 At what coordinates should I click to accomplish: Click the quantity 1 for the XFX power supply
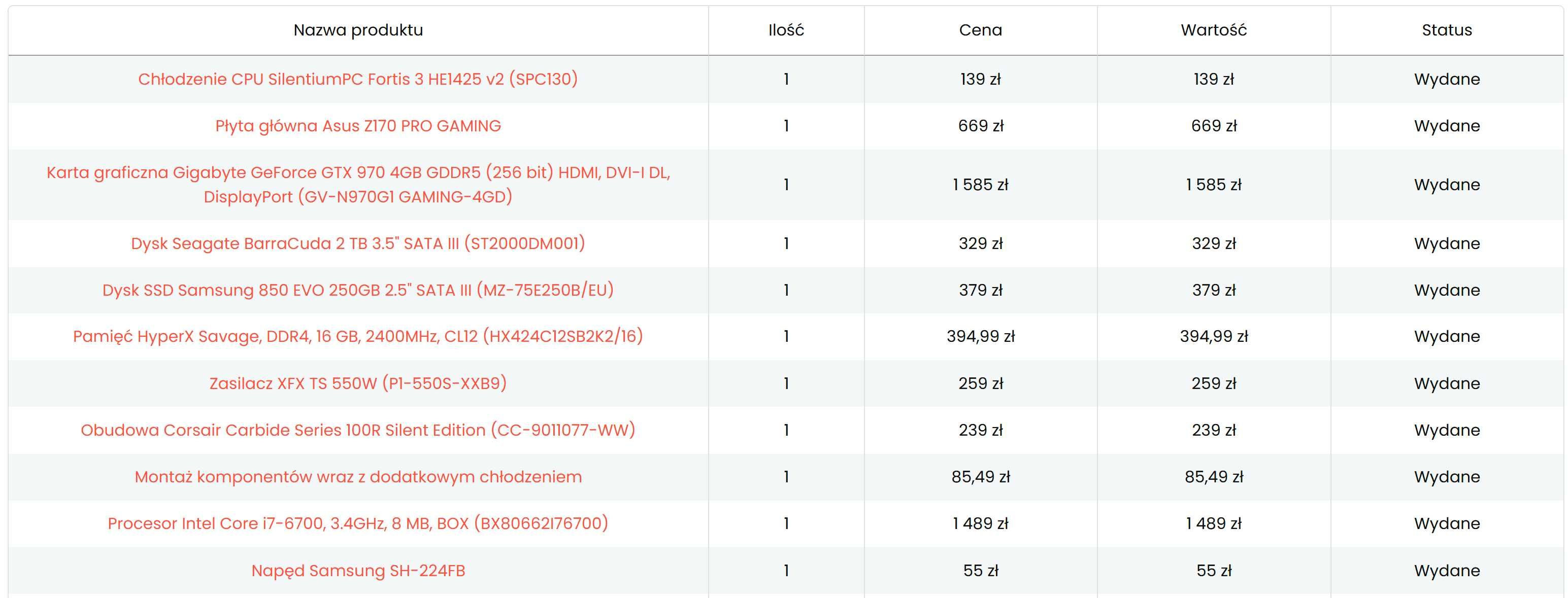(786, 383)
